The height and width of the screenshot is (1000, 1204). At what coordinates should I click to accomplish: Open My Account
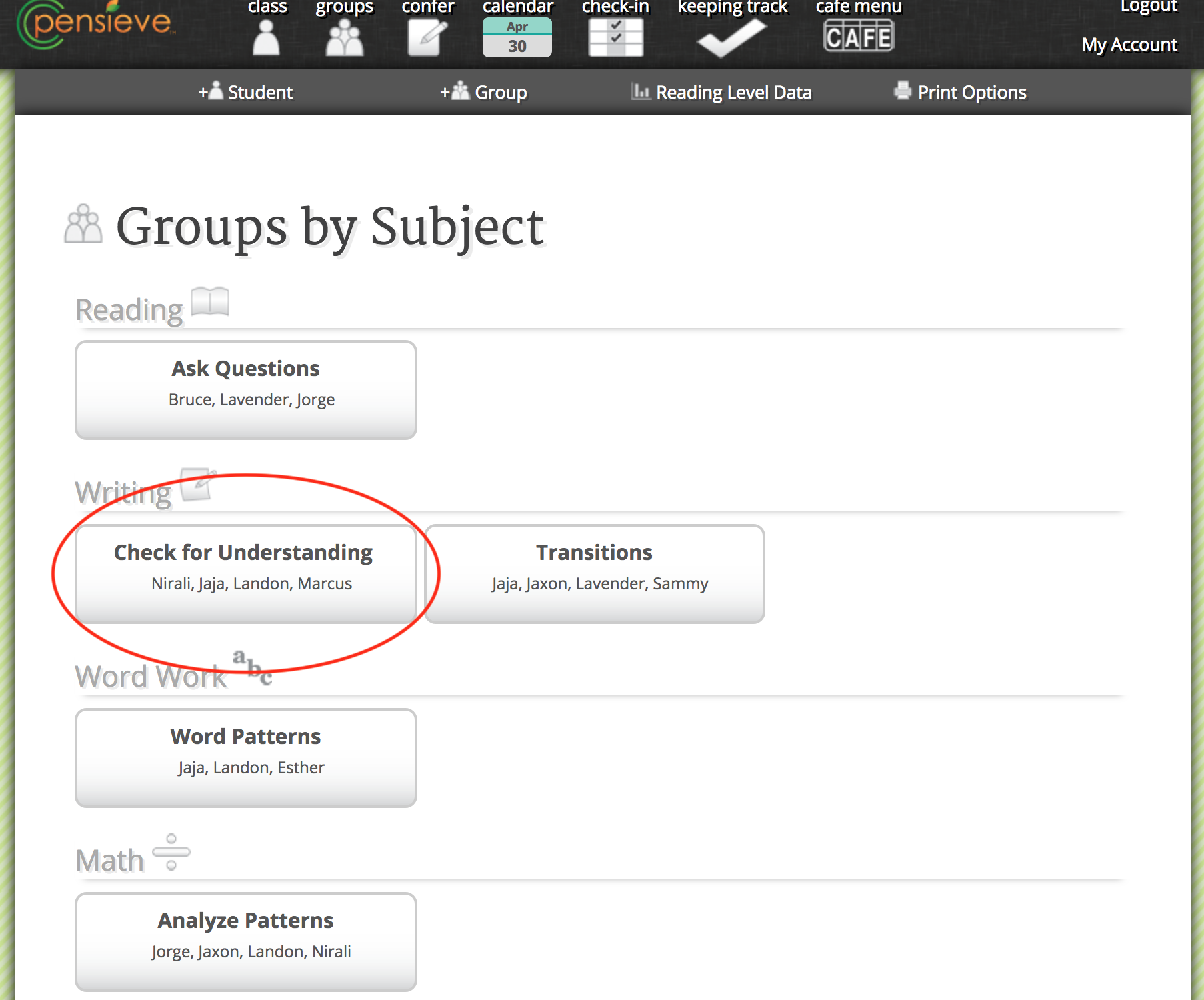pyautogui.click(x=1129, y=45)
